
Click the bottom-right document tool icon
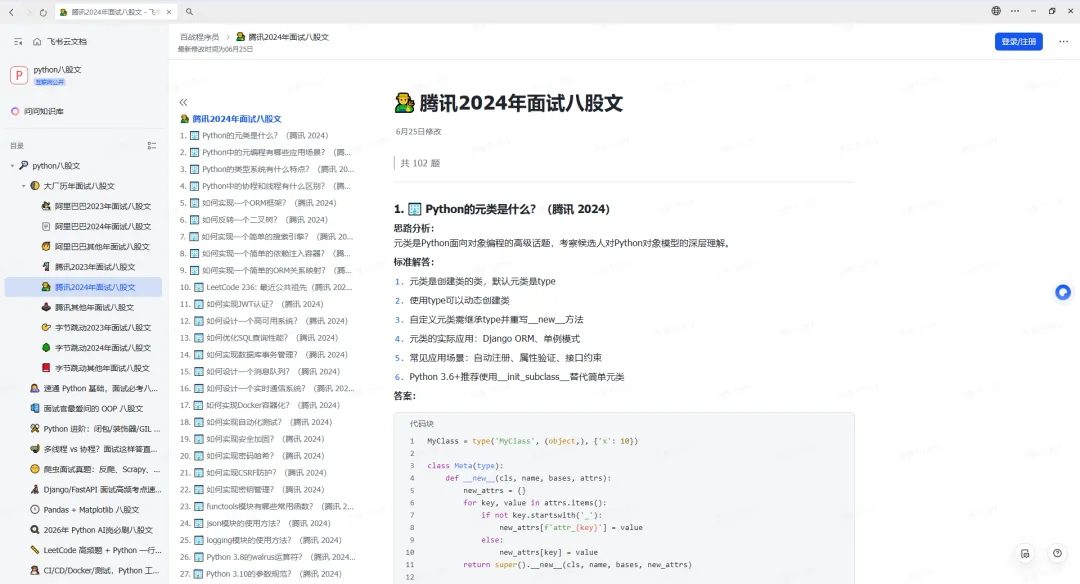point(1026,553)
